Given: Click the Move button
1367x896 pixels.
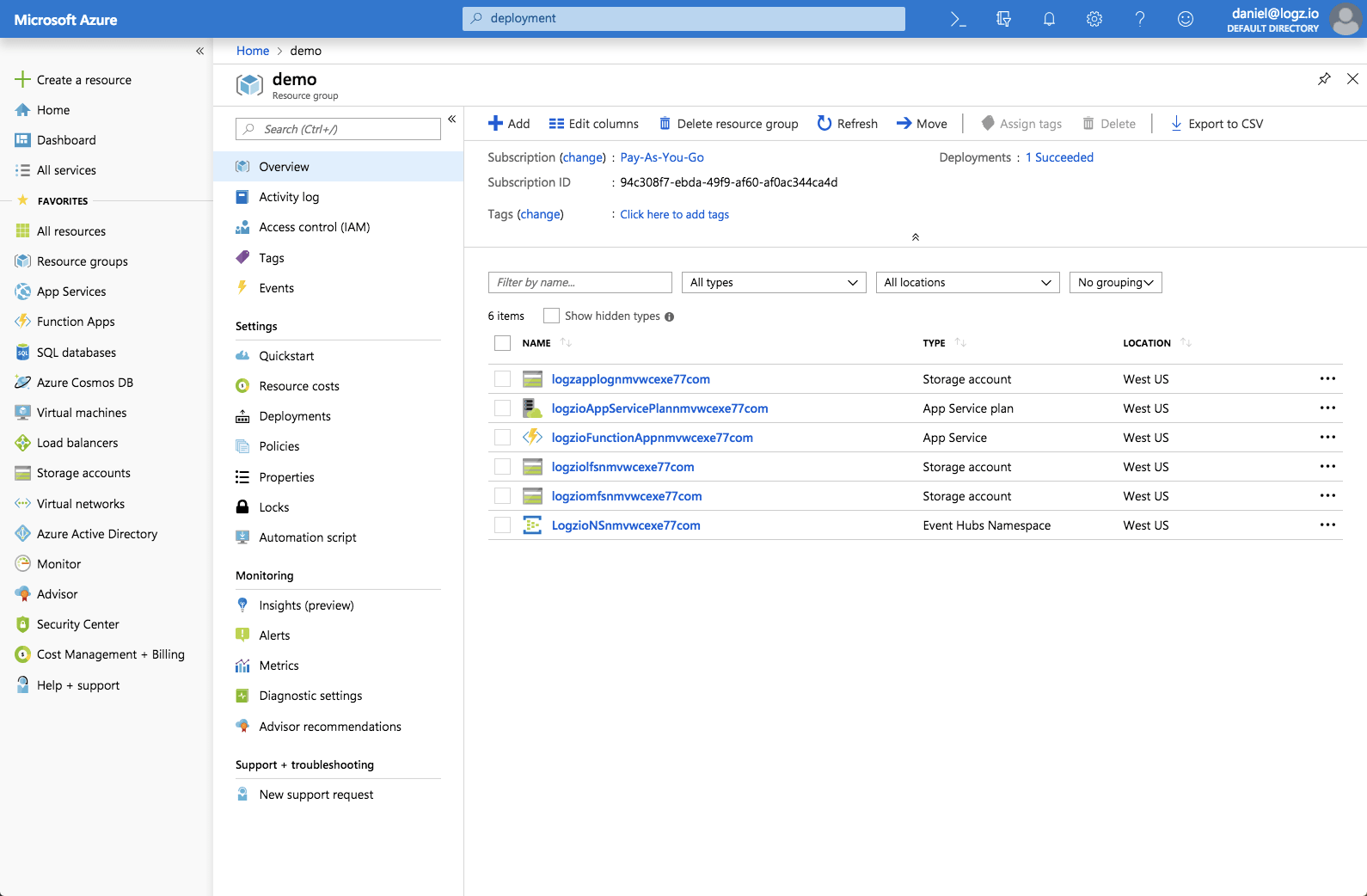Looking at the screenshot, I should [922, 123].
